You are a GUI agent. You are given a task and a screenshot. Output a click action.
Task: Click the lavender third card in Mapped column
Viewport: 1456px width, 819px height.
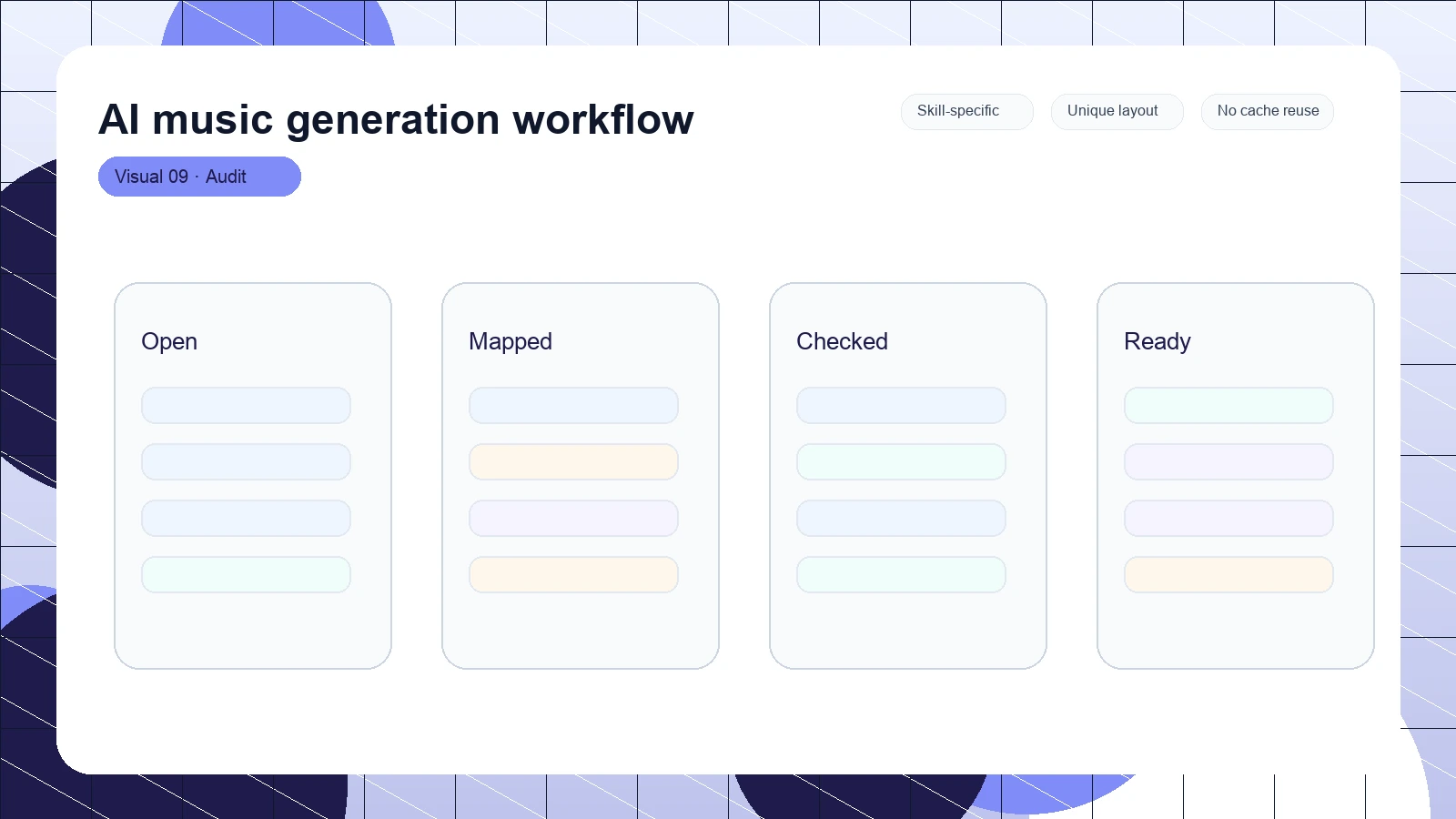click(x=573, y=519)
